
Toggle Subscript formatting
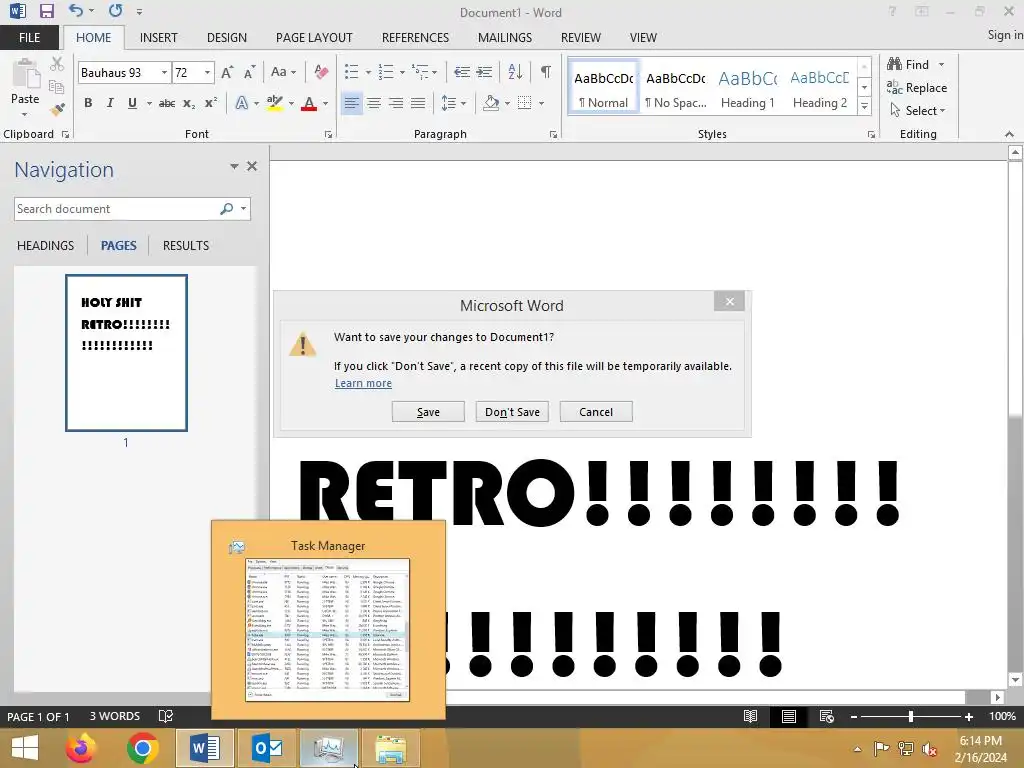(189, 103)
